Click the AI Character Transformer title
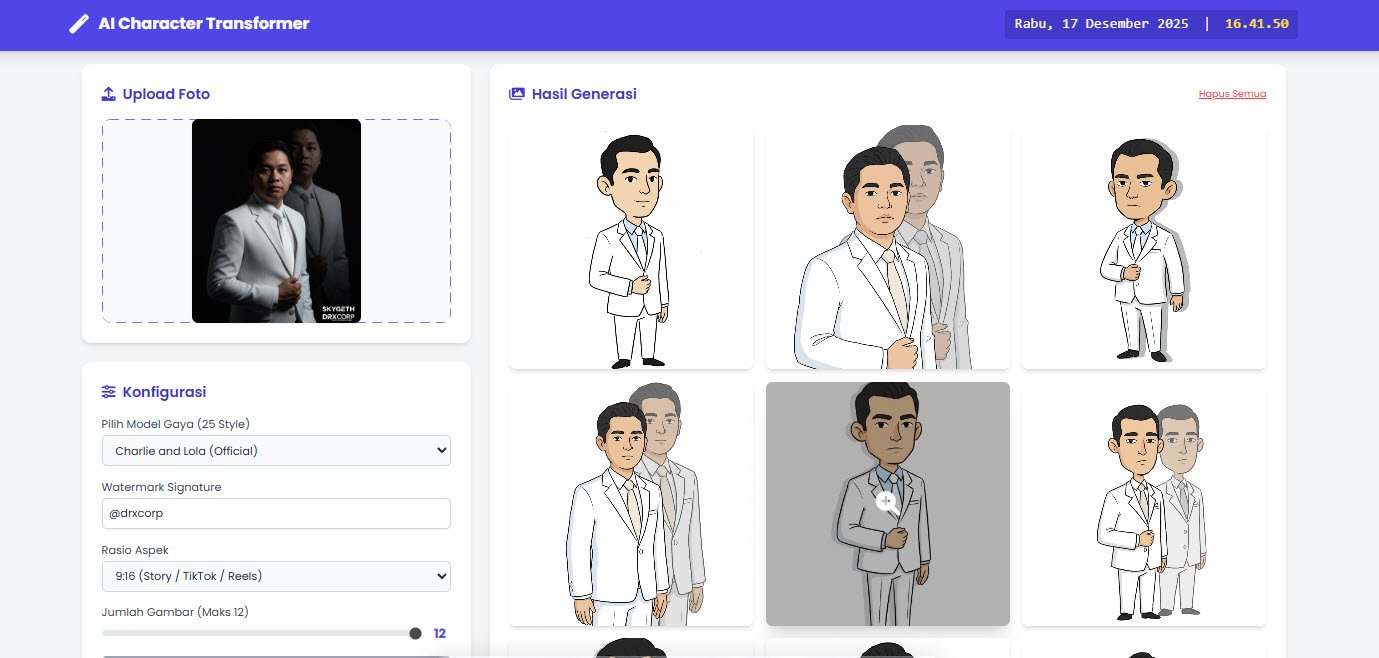This screenshot has height=658, width=1379. [204, 24]
